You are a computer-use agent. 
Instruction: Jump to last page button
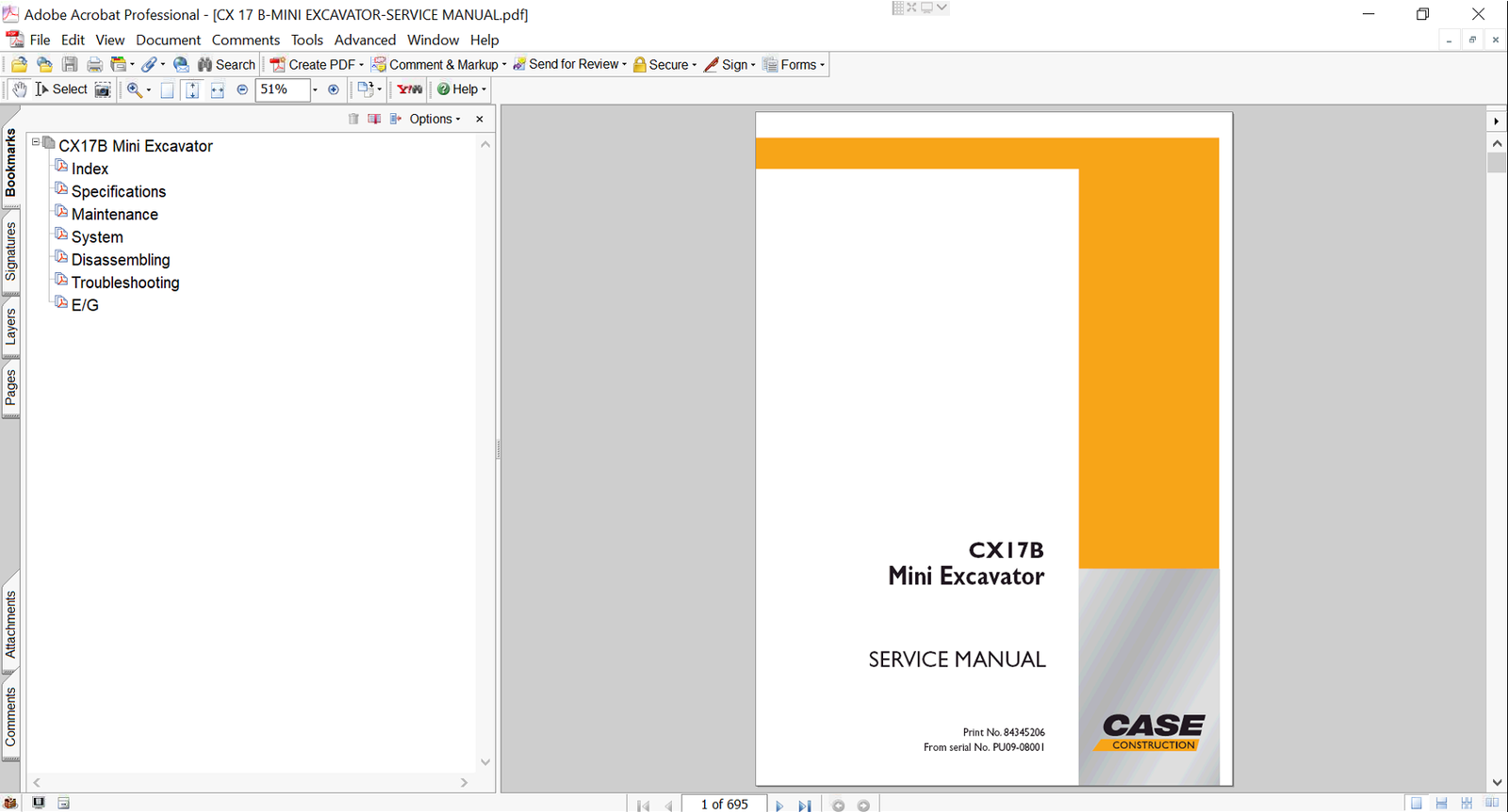(804, 805)
